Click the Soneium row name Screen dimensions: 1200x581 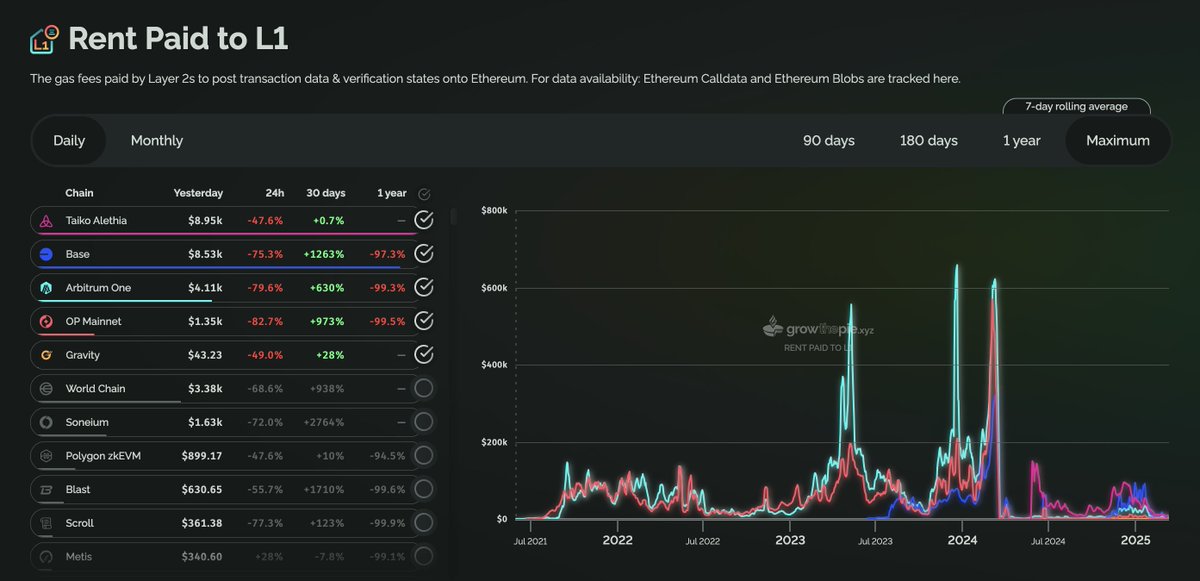tap(86, 422)
